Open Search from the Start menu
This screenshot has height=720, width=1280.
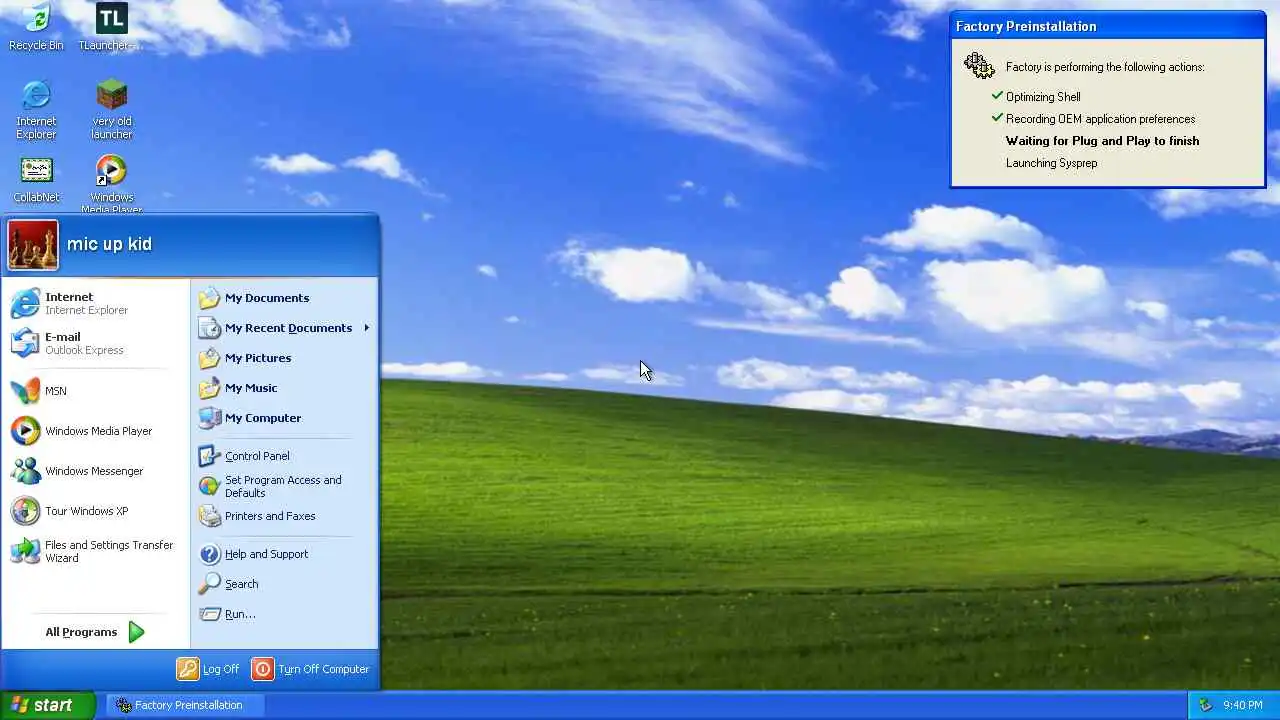[284, 584]
